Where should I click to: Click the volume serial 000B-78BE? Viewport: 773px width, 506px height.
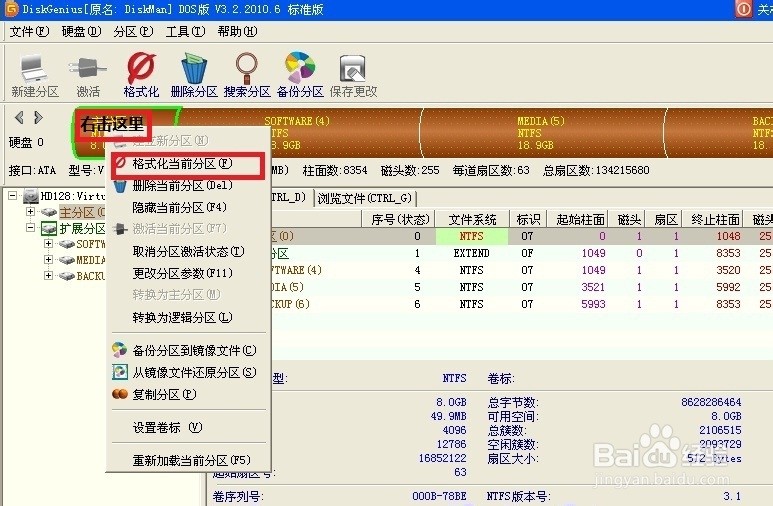439,496
